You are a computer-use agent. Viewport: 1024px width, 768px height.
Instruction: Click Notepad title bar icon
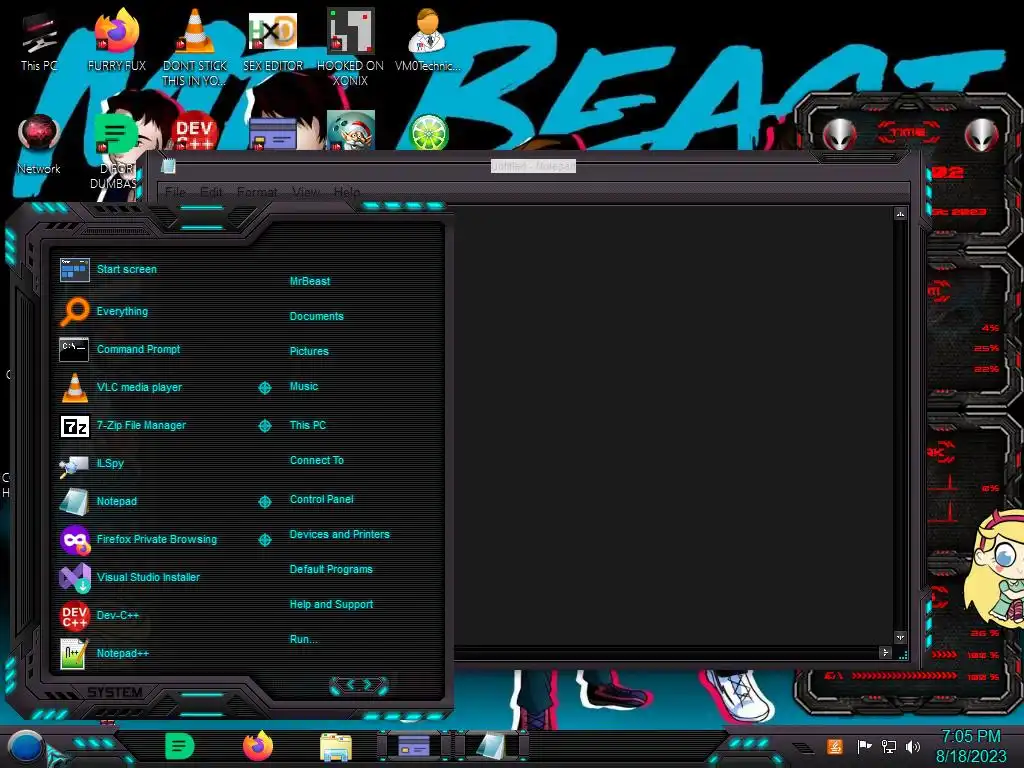pos(168,166)
